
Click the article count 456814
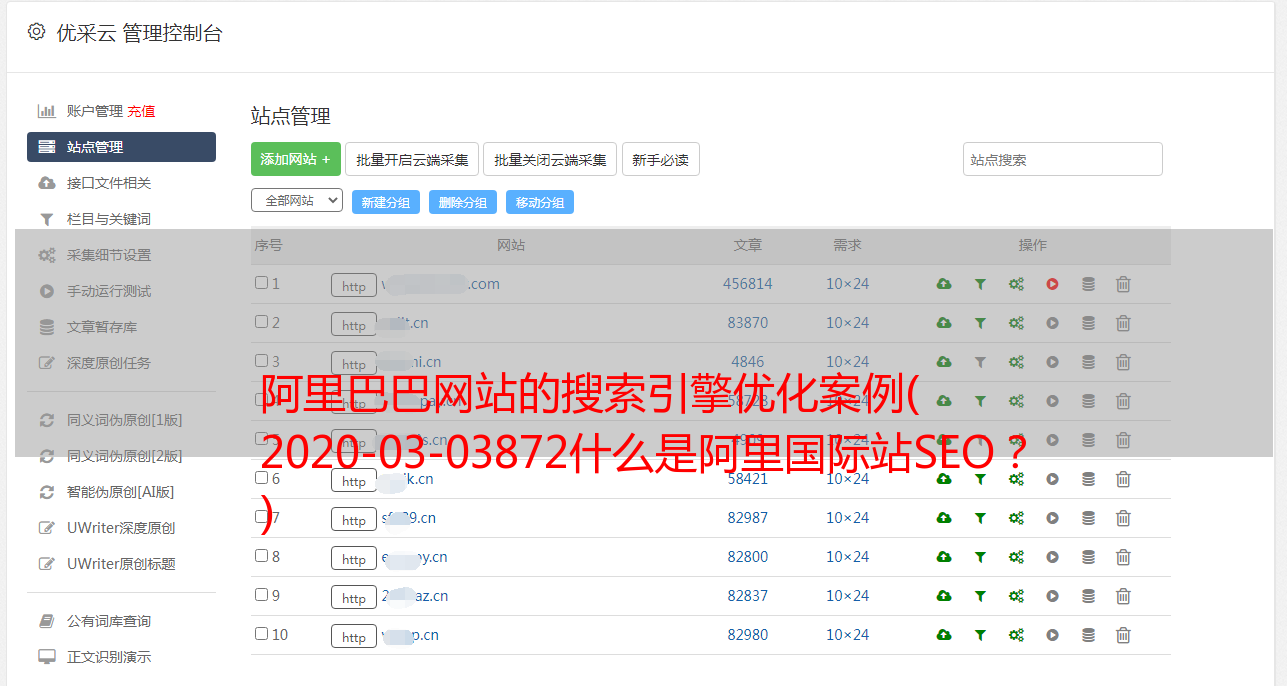(748, 284)
